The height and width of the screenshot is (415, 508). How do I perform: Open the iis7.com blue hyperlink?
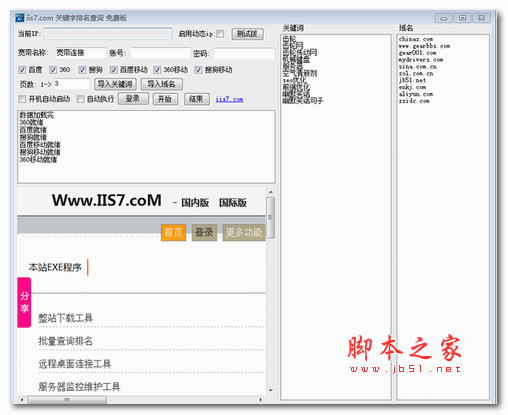coord(229,99)
